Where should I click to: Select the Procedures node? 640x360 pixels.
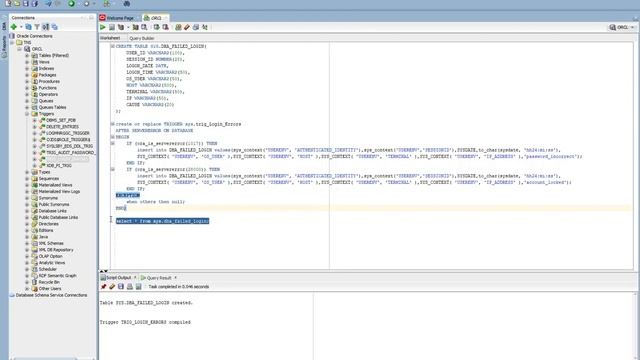(x=49, y=82)
